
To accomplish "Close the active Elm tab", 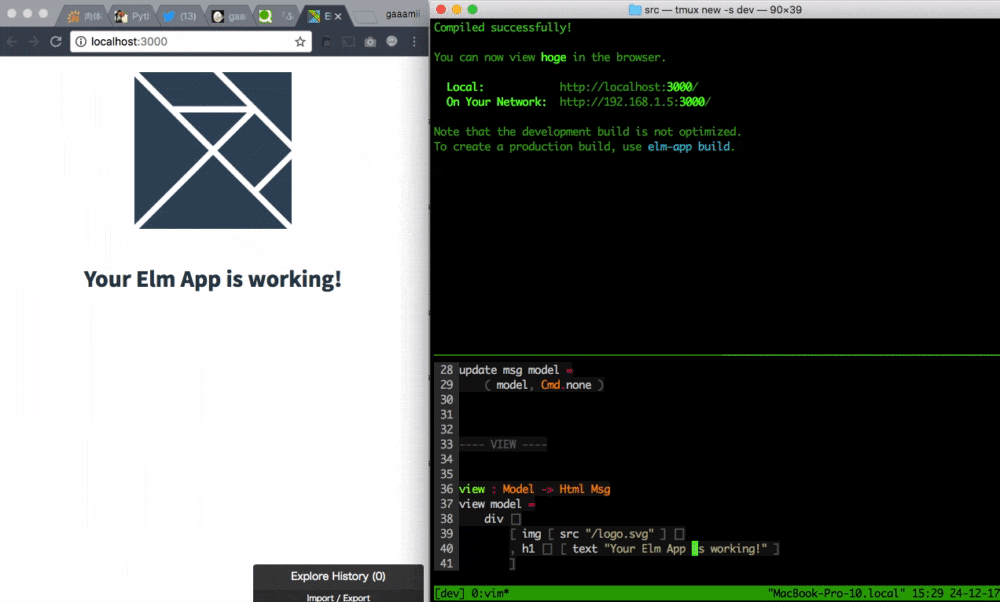I will pos(338,17).
